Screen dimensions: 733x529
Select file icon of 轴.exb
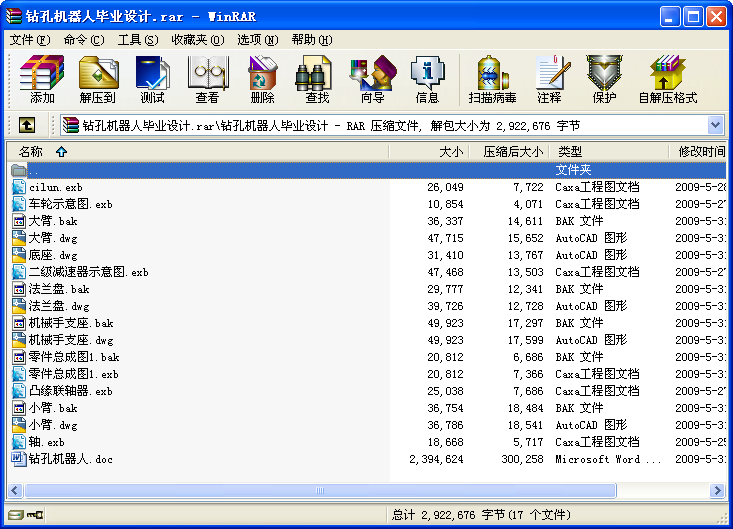point(19,442)
